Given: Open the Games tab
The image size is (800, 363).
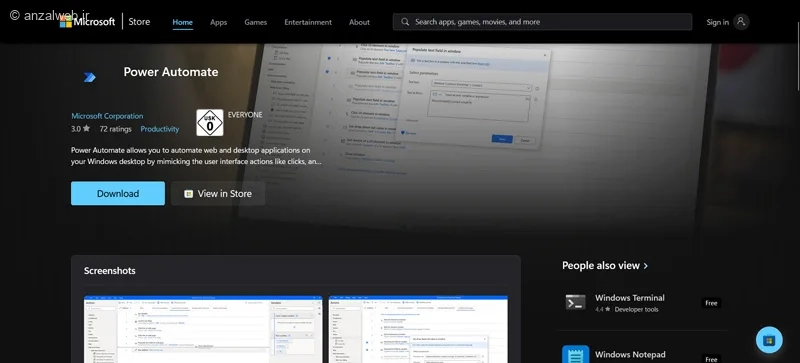Looking at the screenshot, I should pos(256,22).
